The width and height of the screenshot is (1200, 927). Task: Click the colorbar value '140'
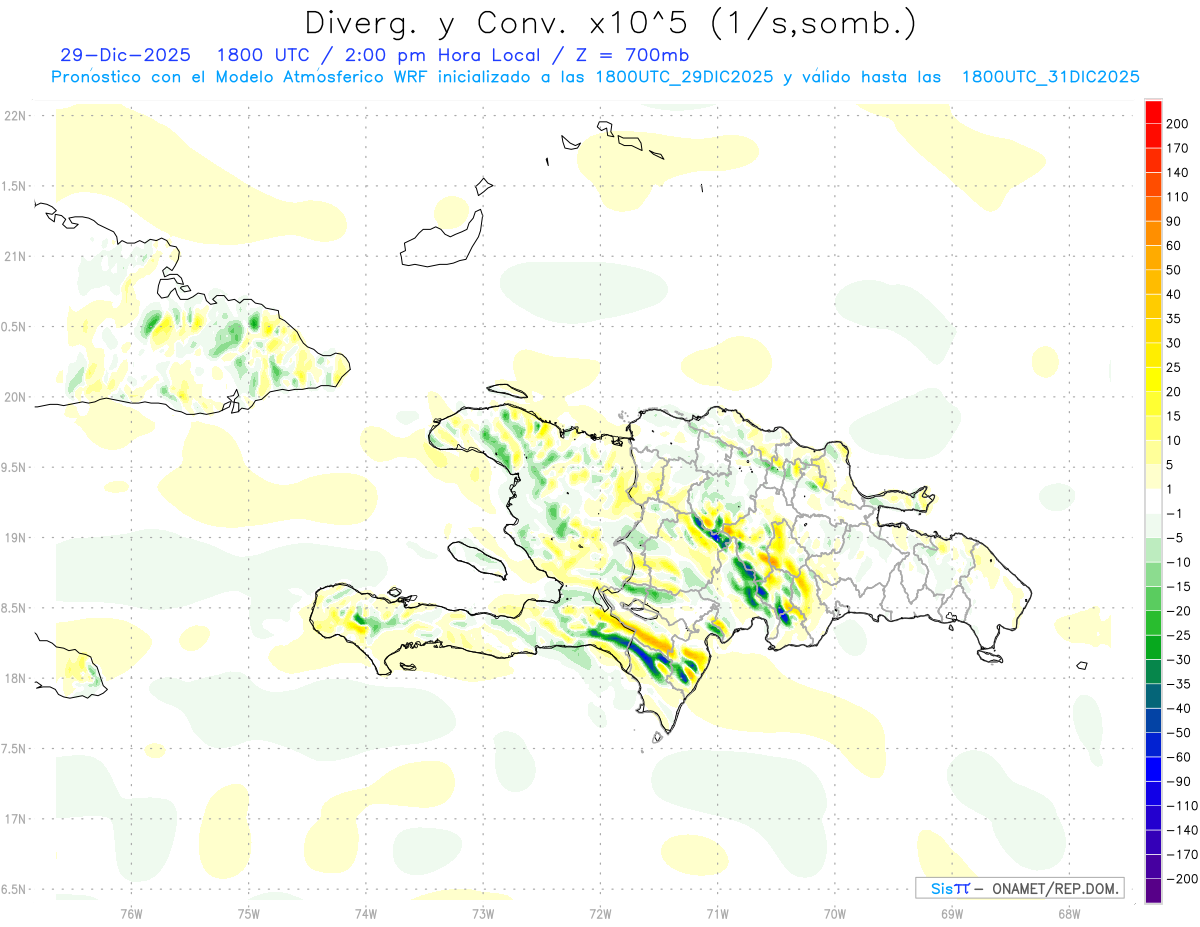point(1179,172)
